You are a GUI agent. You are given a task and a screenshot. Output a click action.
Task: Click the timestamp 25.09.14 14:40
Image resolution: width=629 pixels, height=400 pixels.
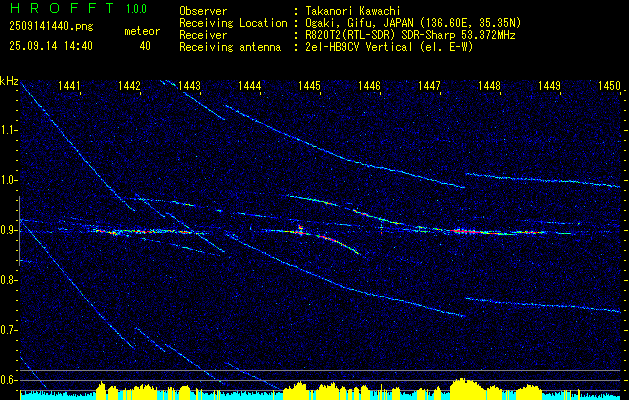51,46
